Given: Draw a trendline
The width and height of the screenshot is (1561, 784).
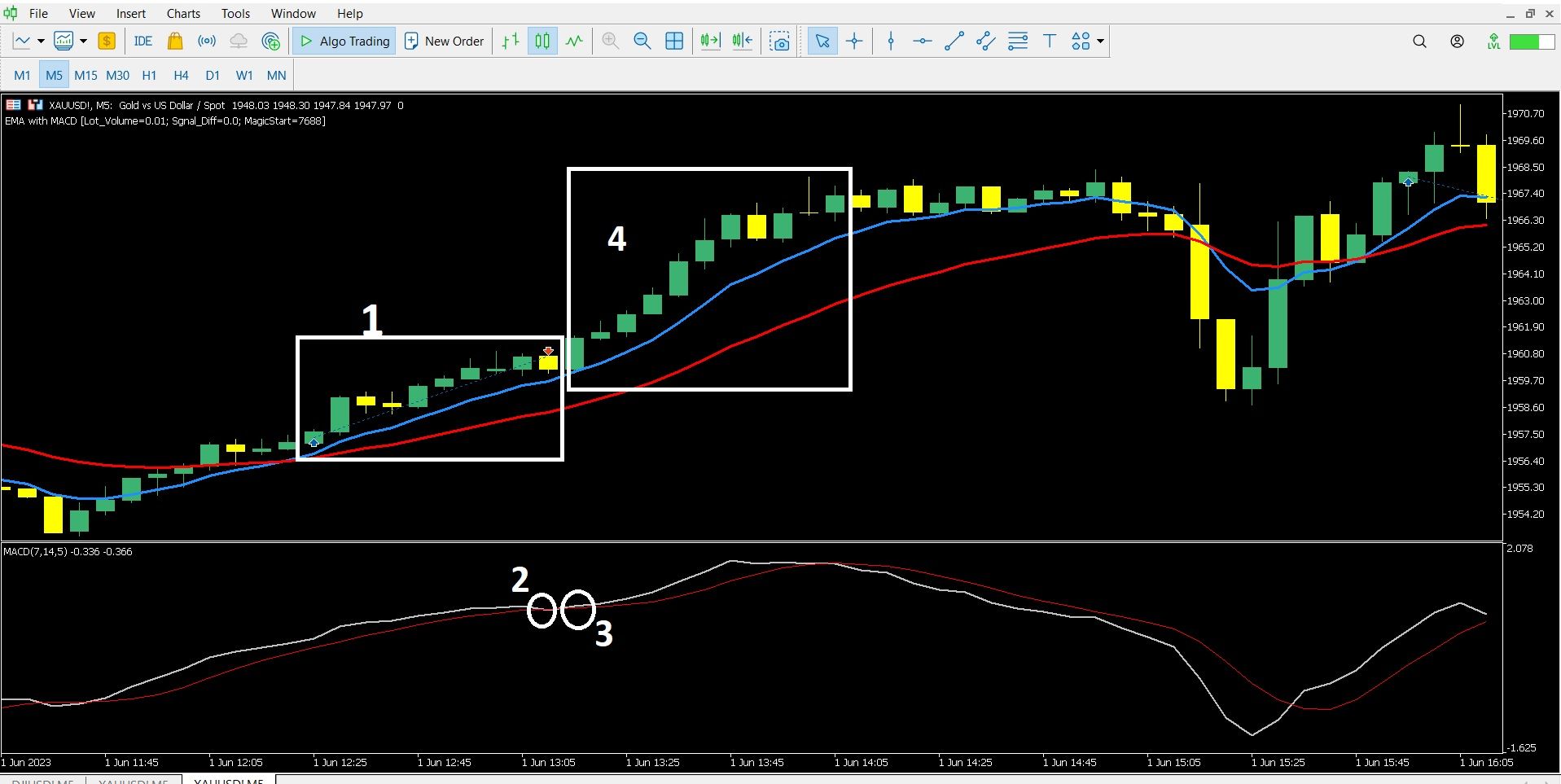Looking at the screenshot, I should pos(954,41).
